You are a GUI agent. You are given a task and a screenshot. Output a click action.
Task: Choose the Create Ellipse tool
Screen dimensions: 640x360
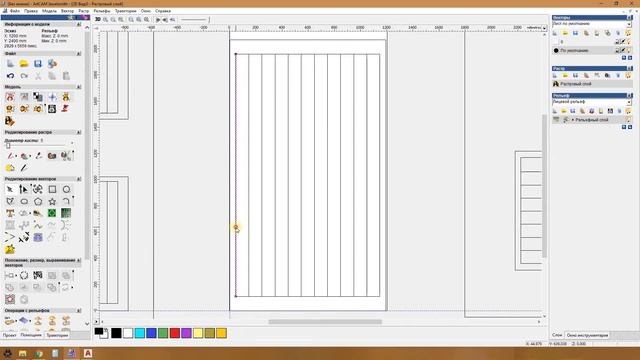pyautogui.click(x=24, y=201)
